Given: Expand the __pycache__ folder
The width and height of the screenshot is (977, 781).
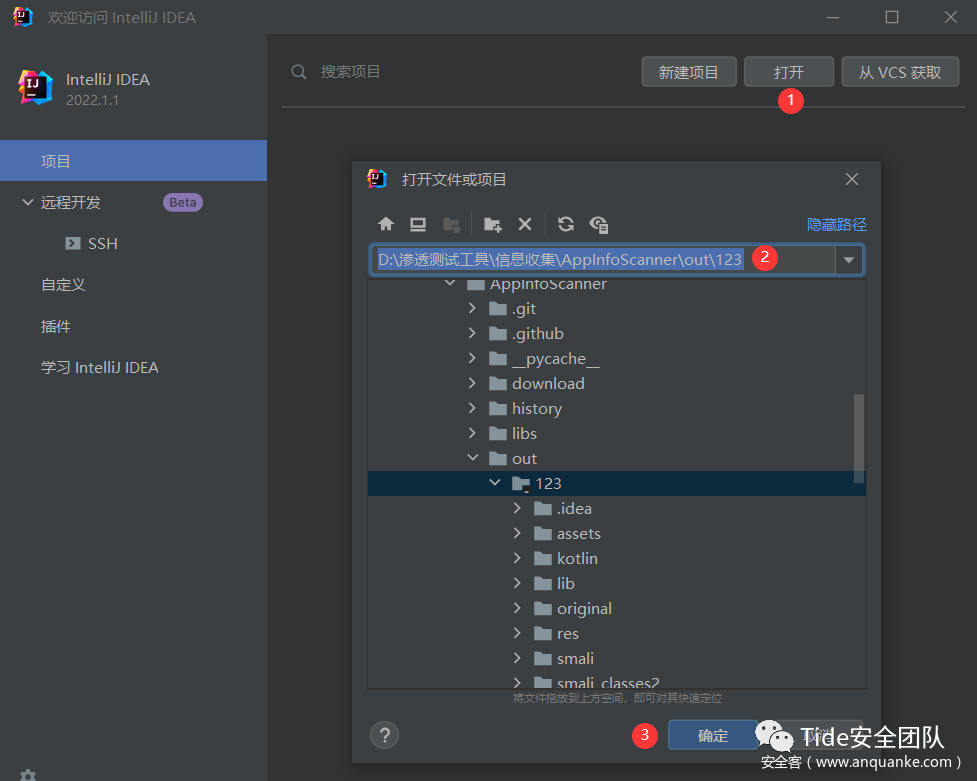Looking at the screenshot, I should [472, 358].
